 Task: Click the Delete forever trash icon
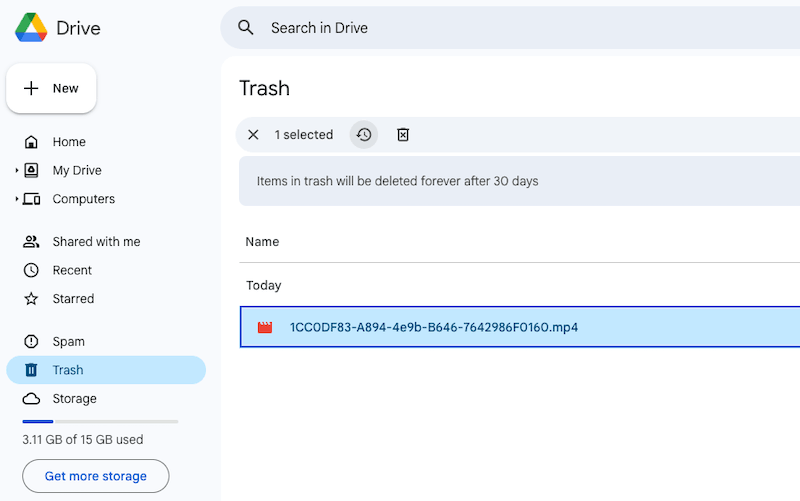point(403,135)
